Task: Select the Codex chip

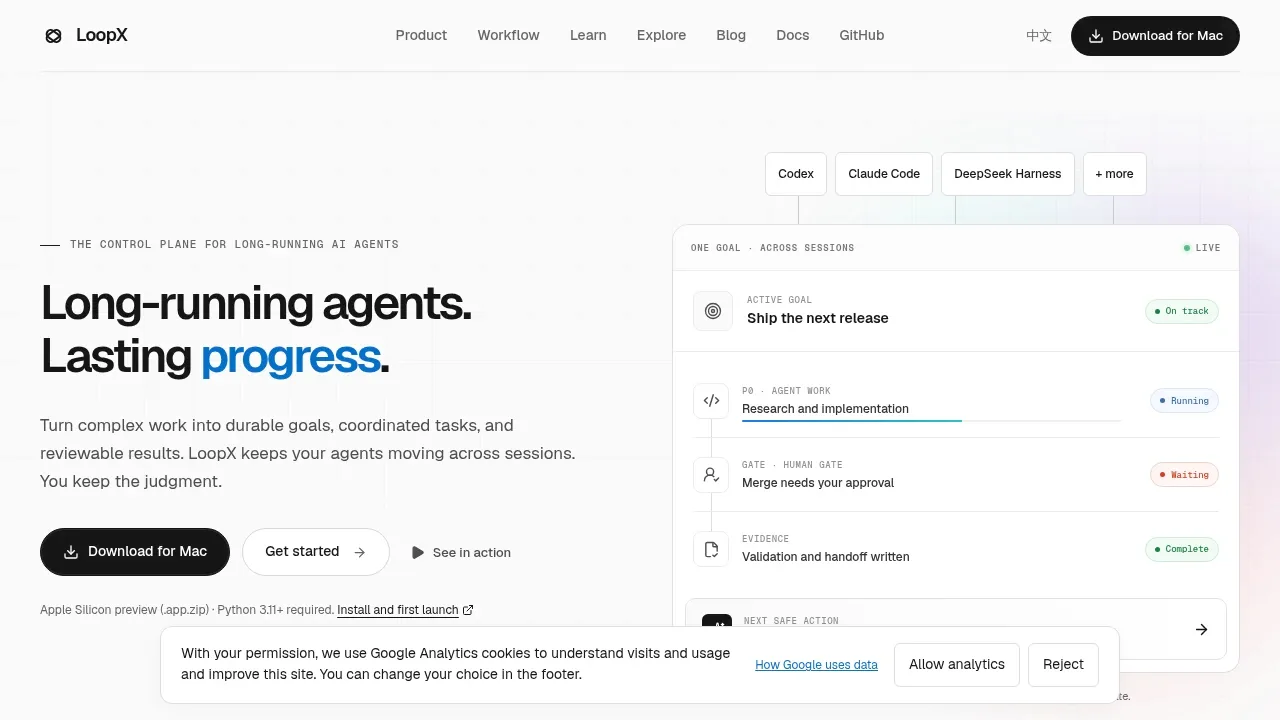Action: coord(796,174)
